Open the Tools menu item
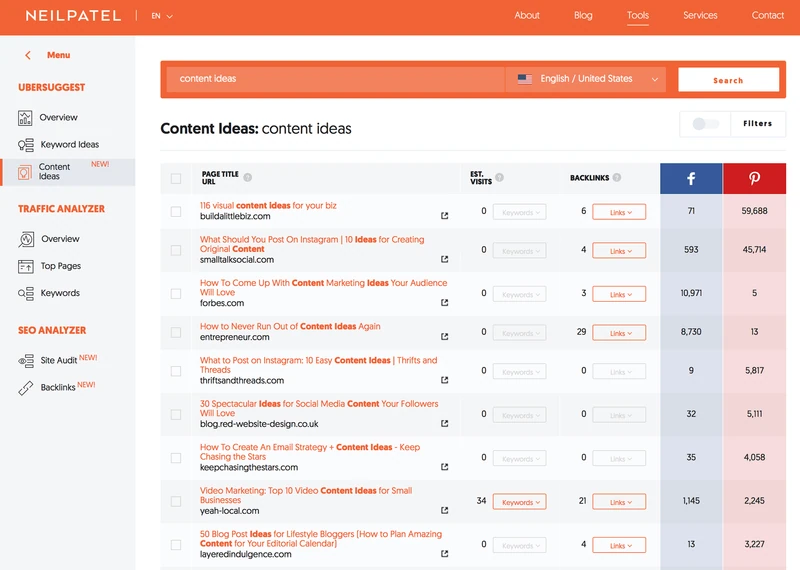800x570 pixels. (638, 15)
